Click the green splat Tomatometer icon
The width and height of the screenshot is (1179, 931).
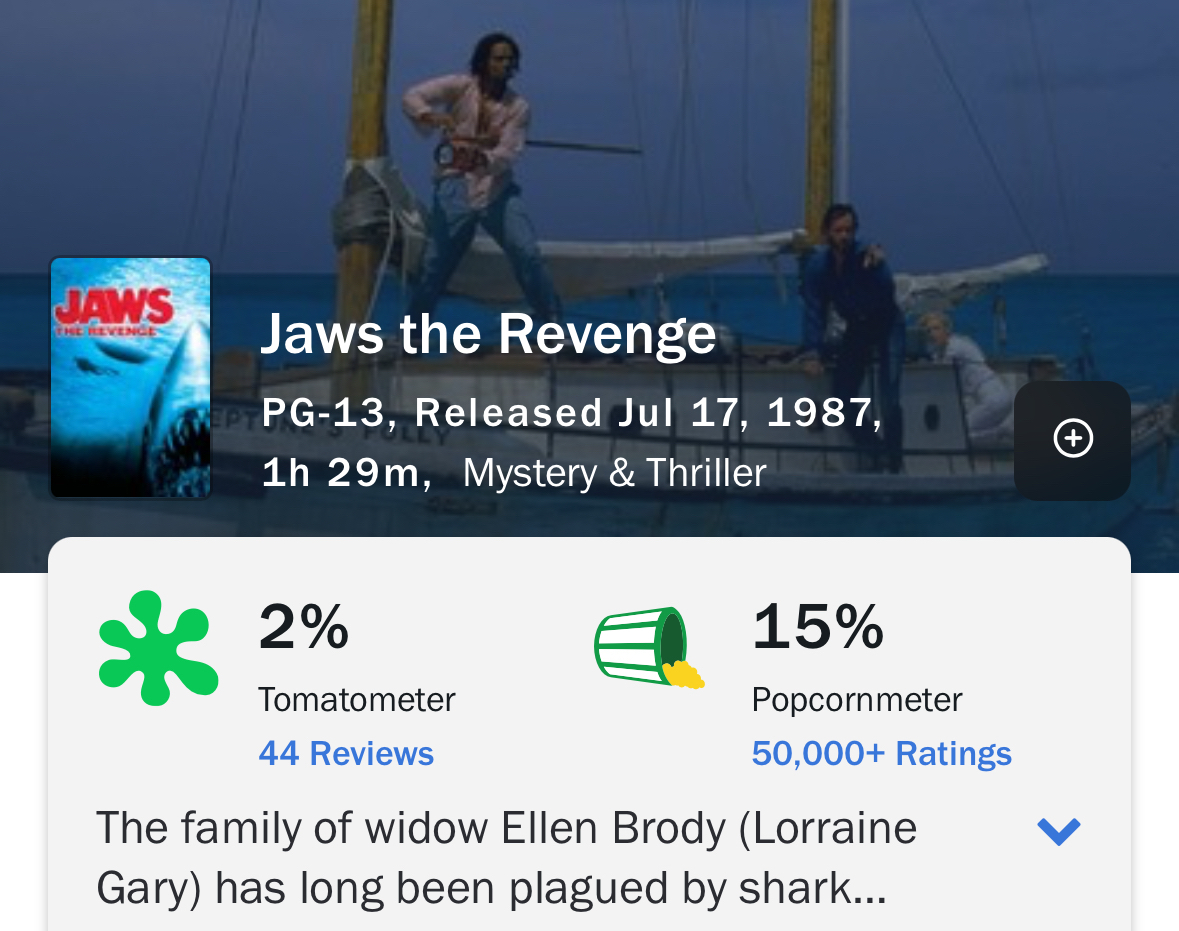[158, 648]
